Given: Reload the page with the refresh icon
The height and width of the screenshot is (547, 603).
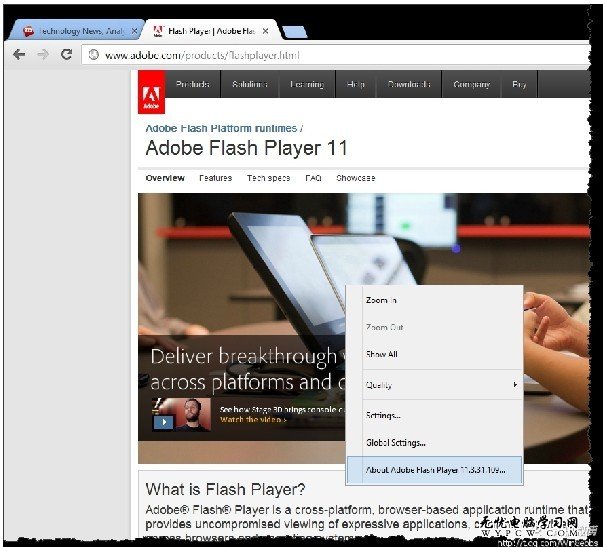Looking at the screenshot, I should tap(67, 54).
